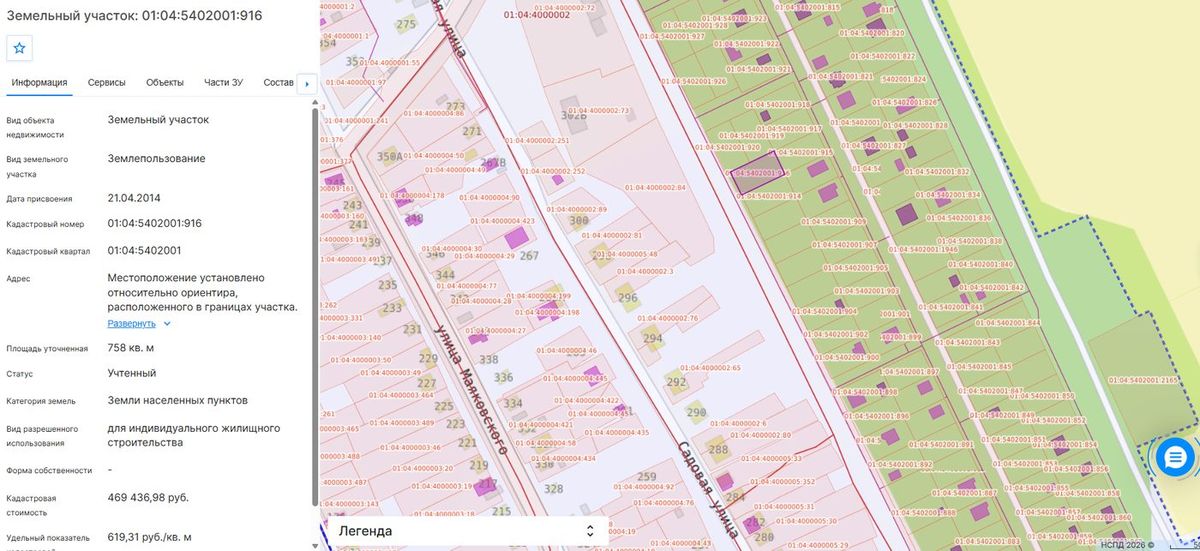
Task: Click the info panel vertical scrollbar
Action: click(x=316, y=306)
